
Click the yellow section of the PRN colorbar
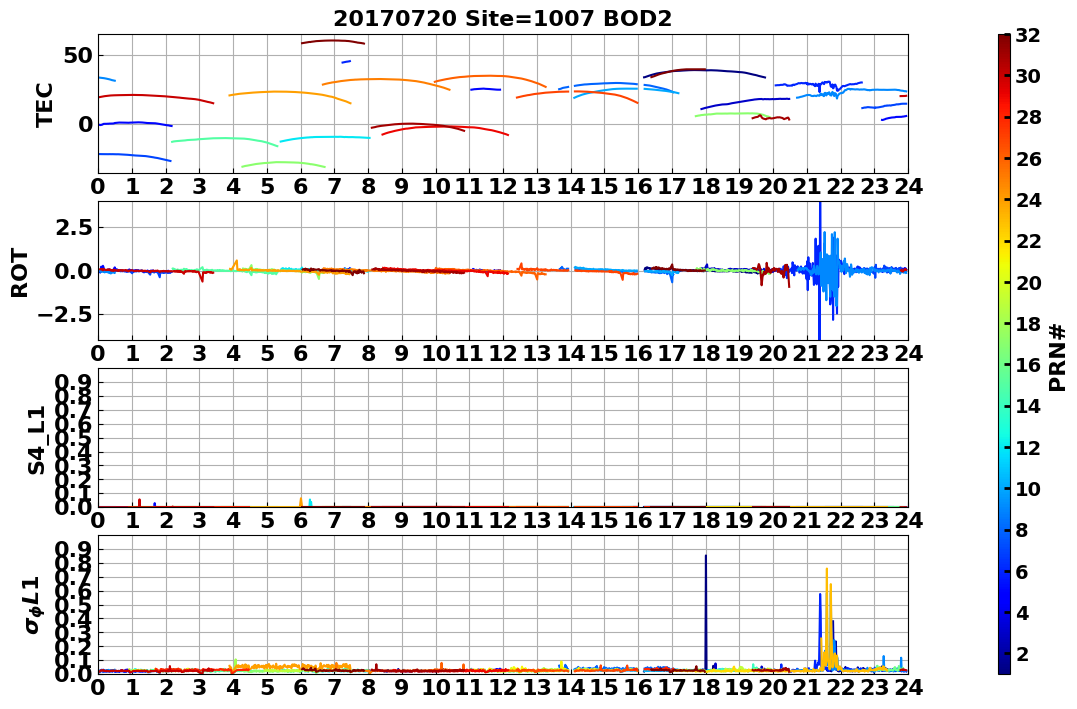coord(1004,258)
